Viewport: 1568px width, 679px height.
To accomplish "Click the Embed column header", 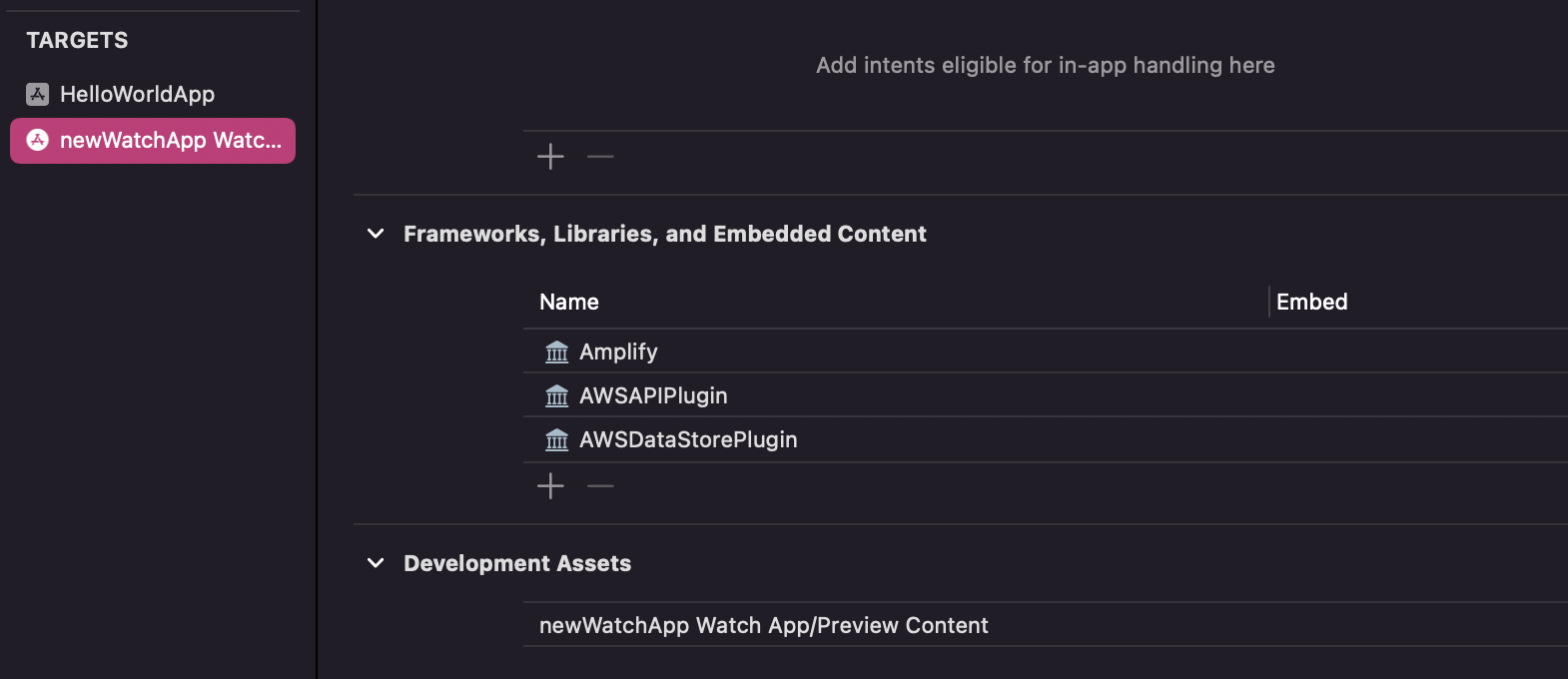I will point(1311,301).
